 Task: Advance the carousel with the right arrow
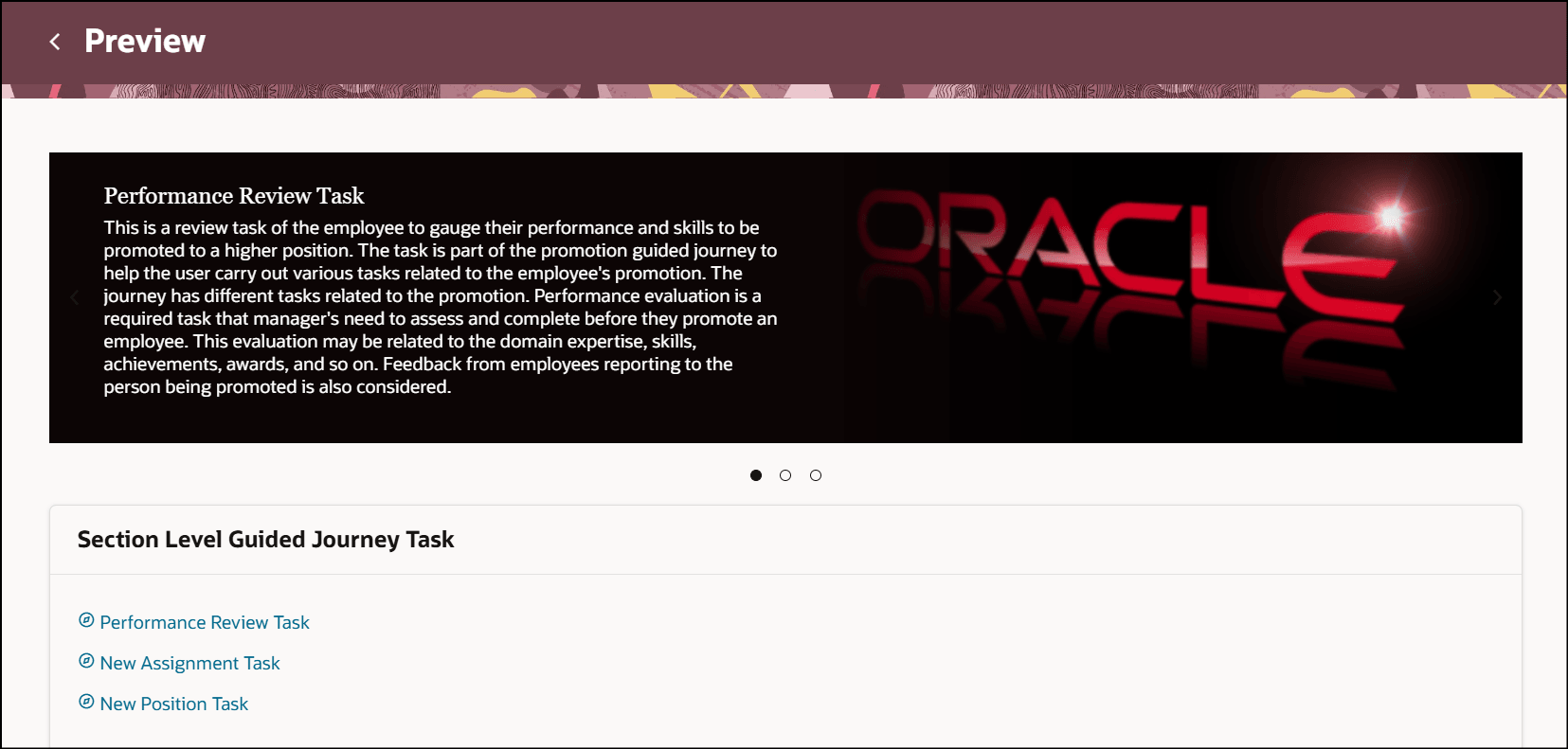pyautogui.click(x=1497, y=297)
